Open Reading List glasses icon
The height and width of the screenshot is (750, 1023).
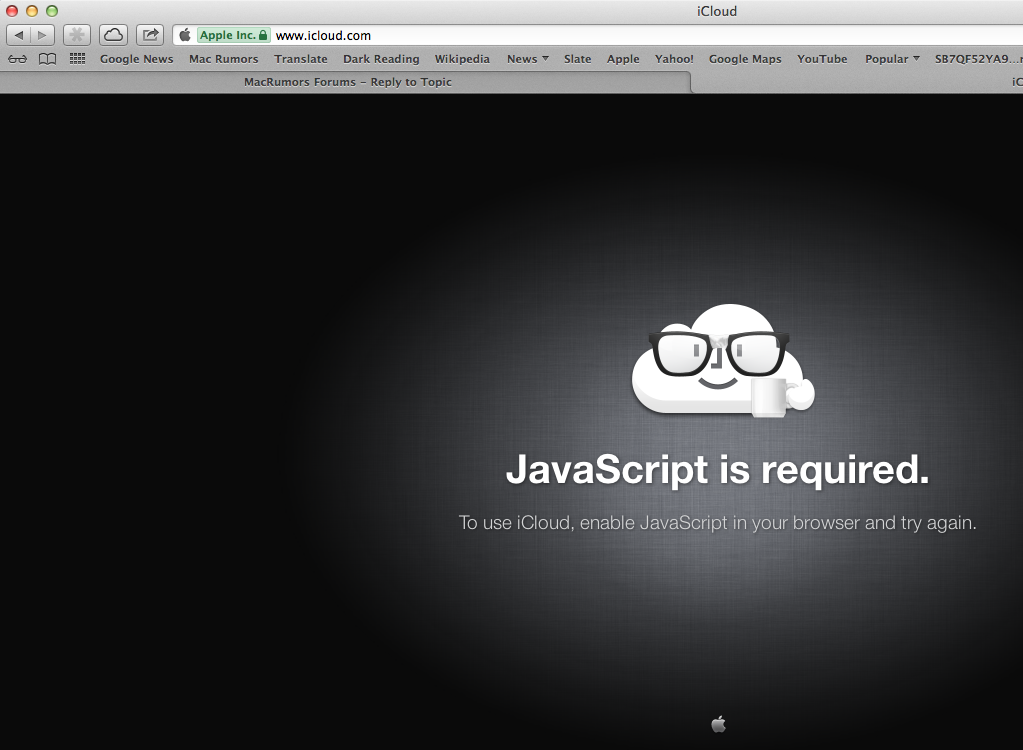pos(18,59)
